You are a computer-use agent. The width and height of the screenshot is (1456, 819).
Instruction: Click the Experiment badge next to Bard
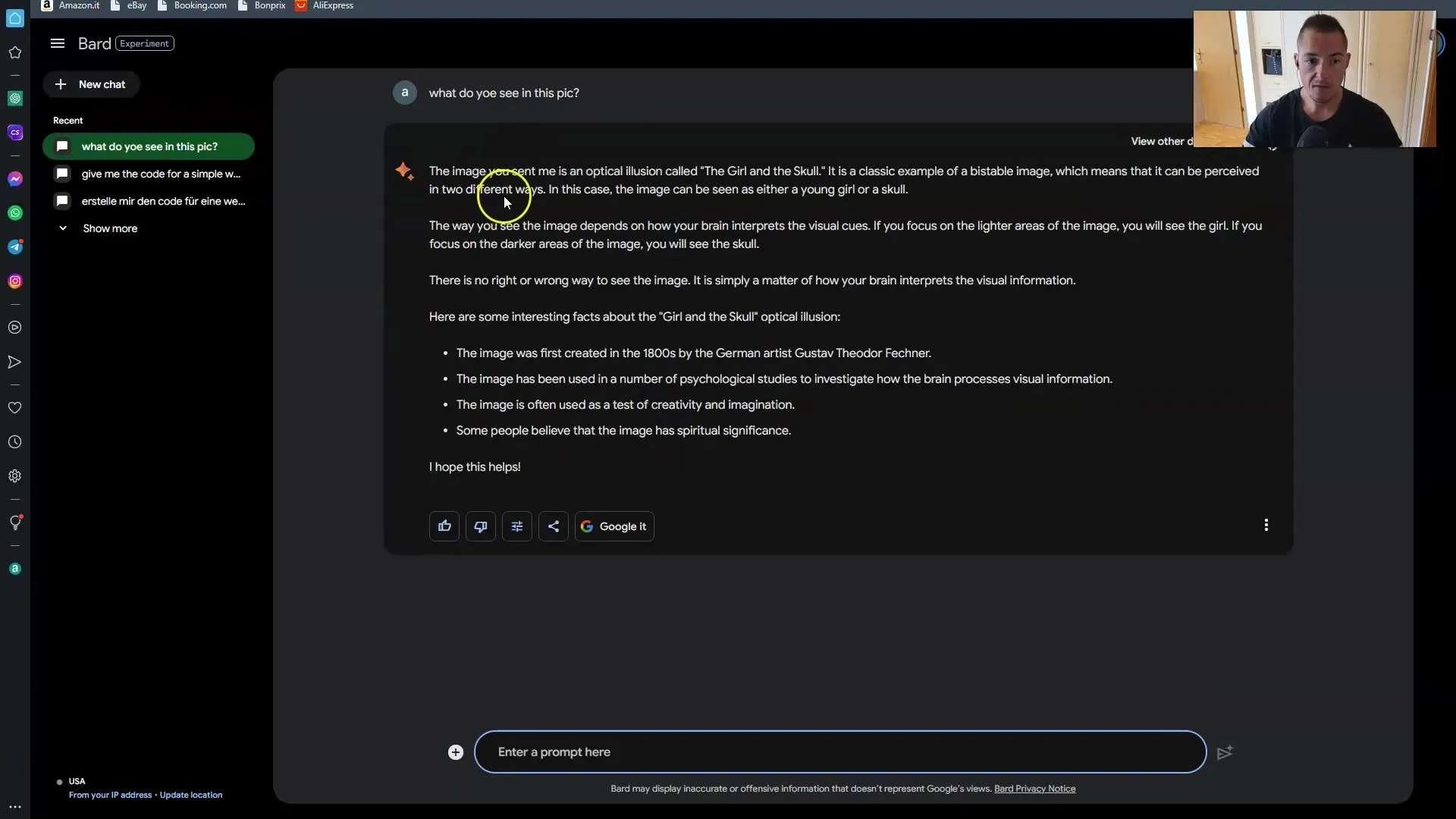click(x=145, y=44)
